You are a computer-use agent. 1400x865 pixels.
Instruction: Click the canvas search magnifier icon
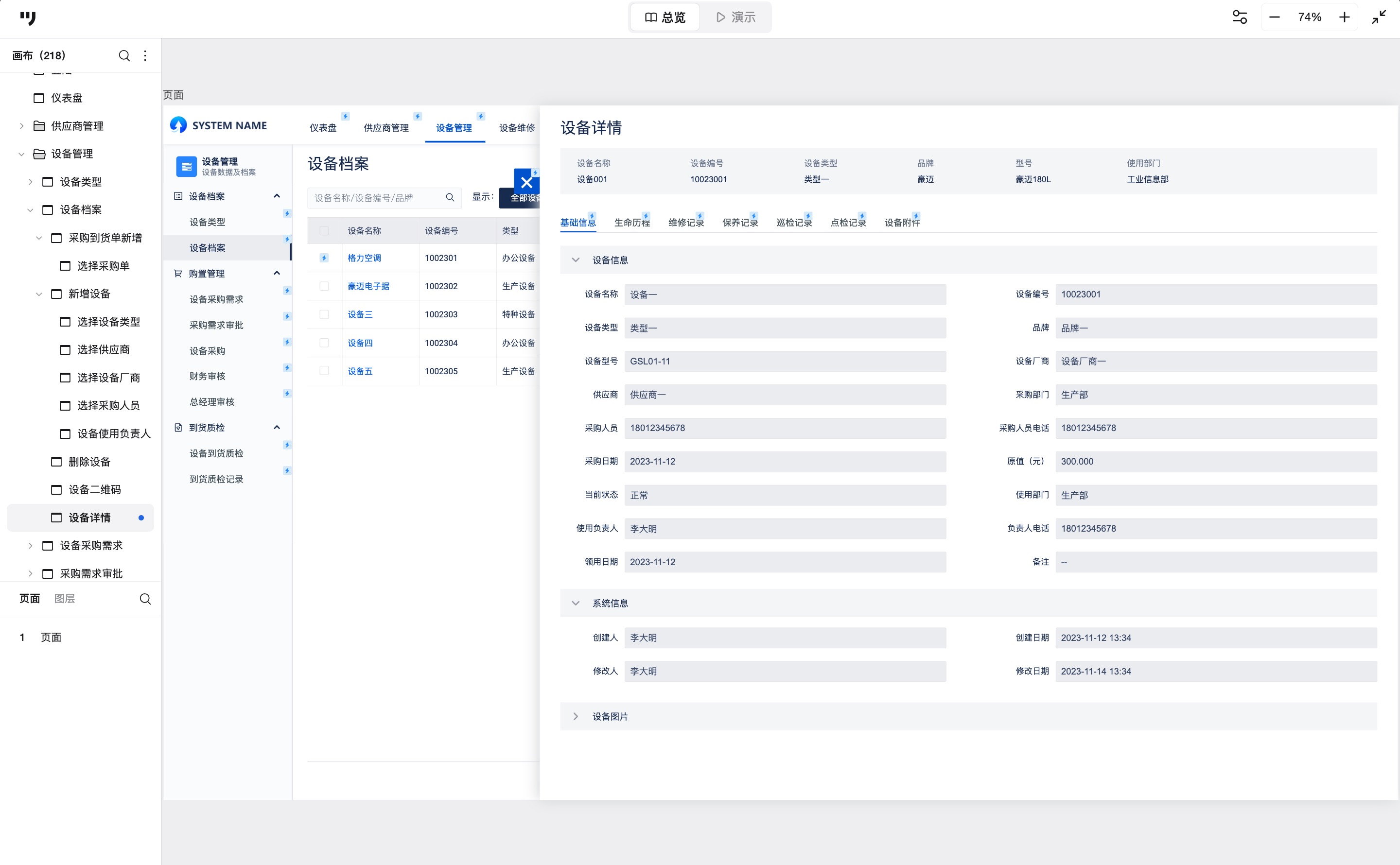(x=123, y=55)
